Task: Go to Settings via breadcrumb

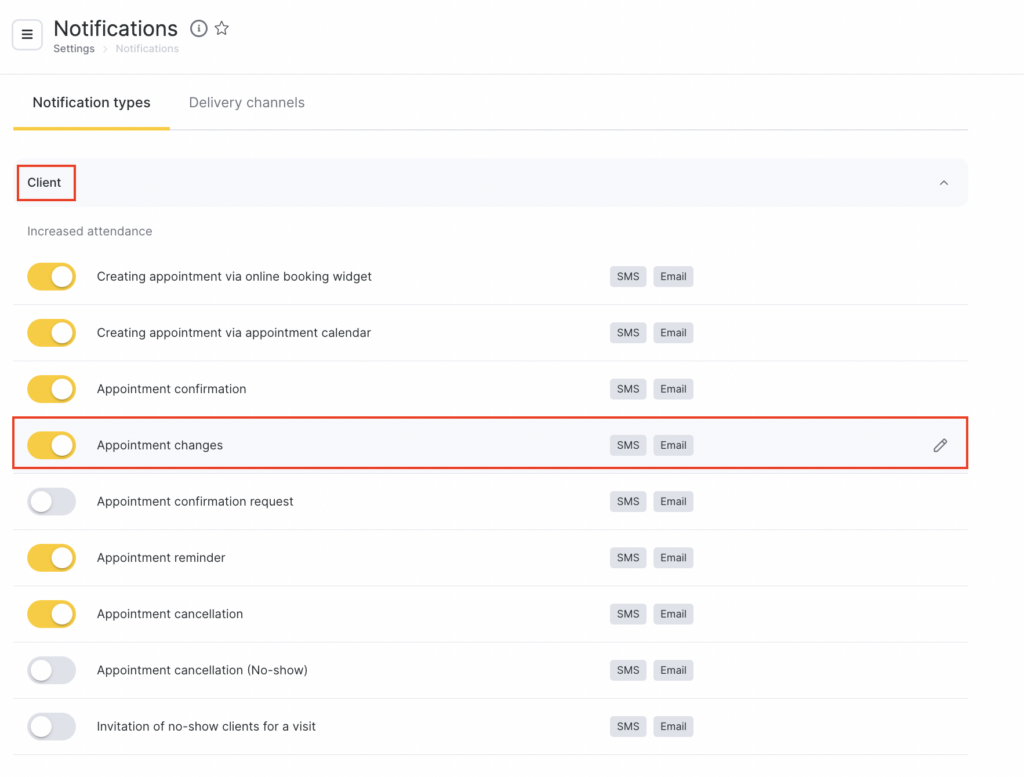Action: (x=74, y=49)
